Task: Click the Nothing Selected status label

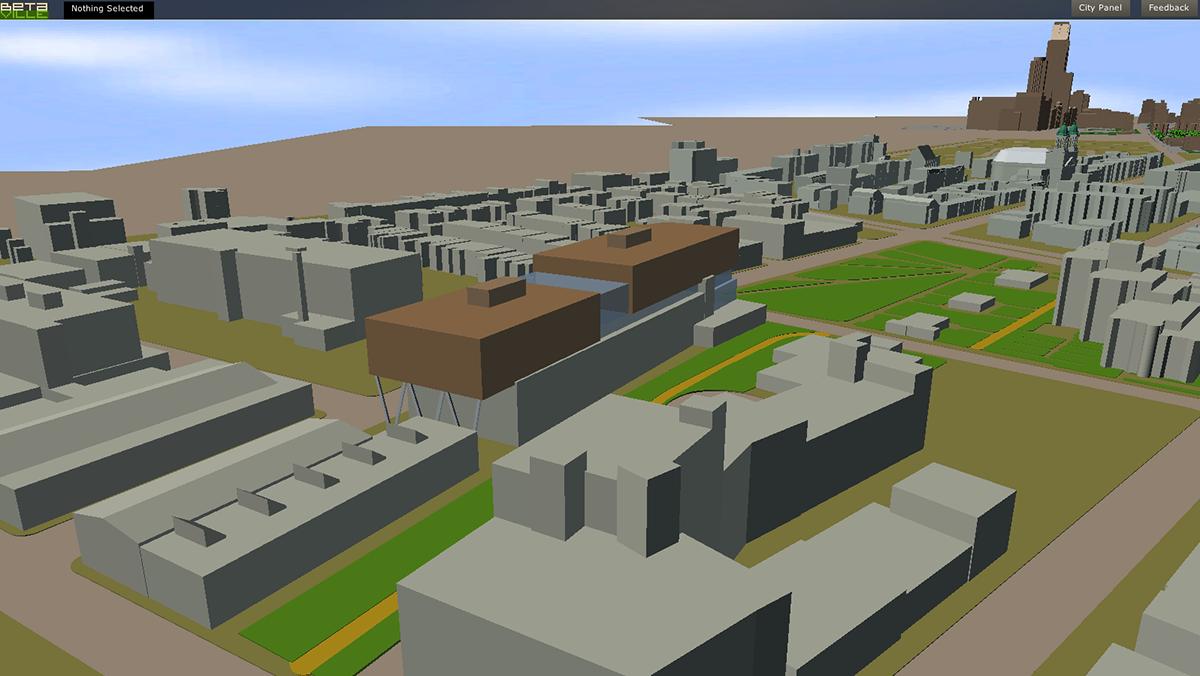Action: pyautogui.click(x=108, y=9)
